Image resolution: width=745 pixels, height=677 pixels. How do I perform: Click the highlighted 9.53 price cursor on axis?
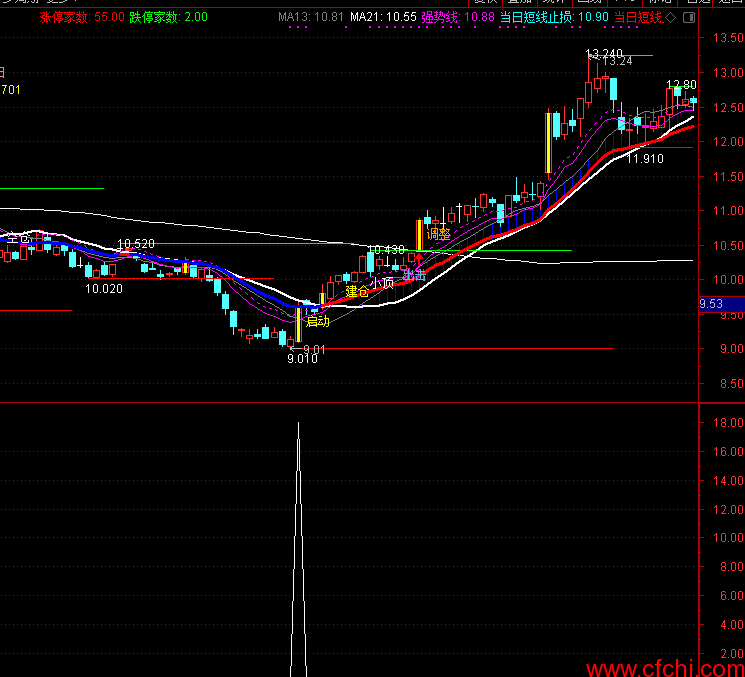click(x=722, y=304)
